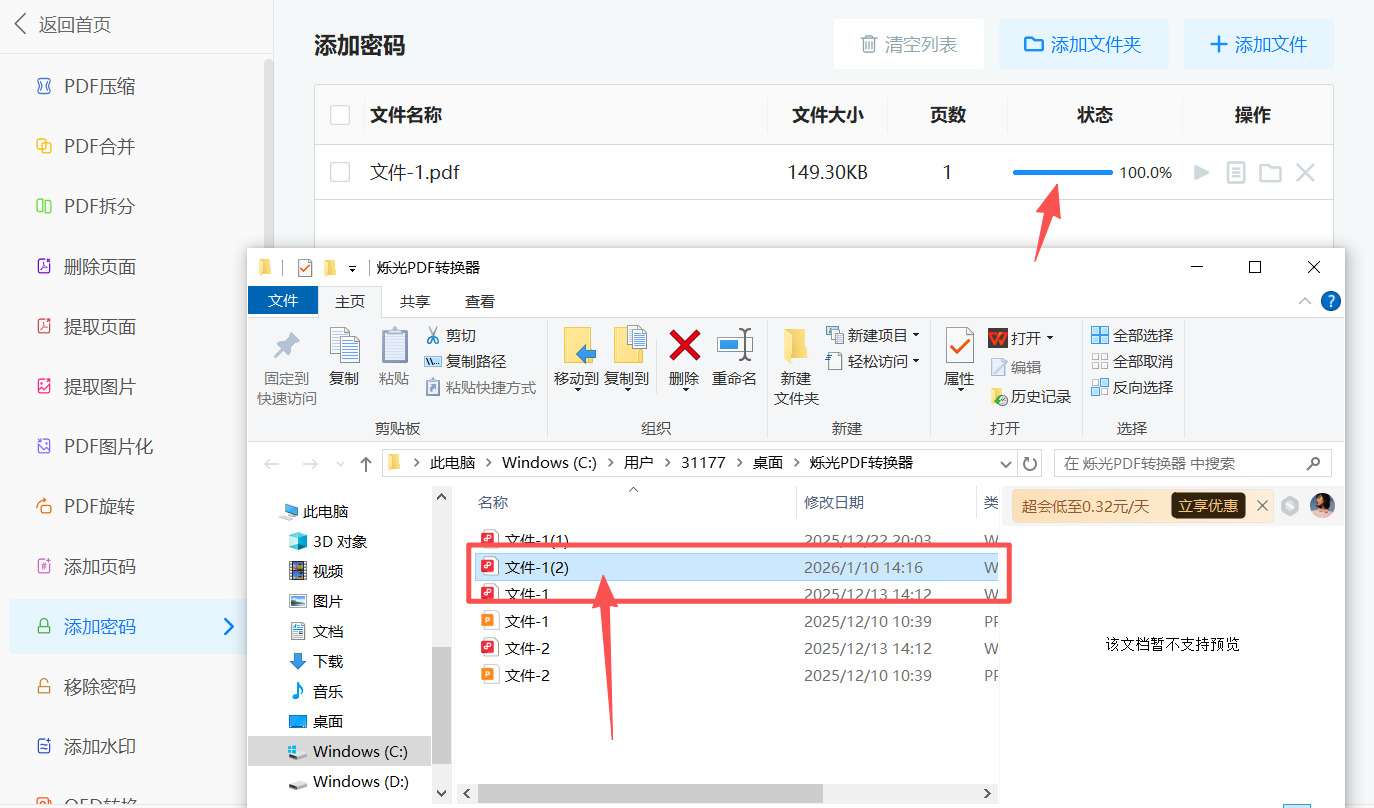Click 全部选择 to select all files
Image resolution: width=1374 pixels, height=808 pixels.
[1131, 335]
